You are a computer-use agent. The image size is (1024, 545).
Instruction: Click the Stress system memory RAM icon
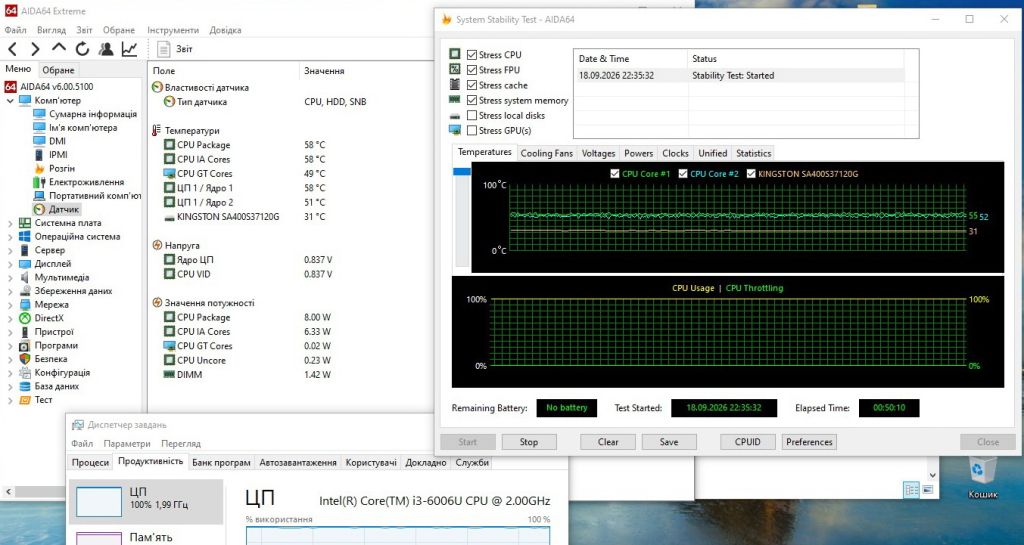tap(455, 100)
